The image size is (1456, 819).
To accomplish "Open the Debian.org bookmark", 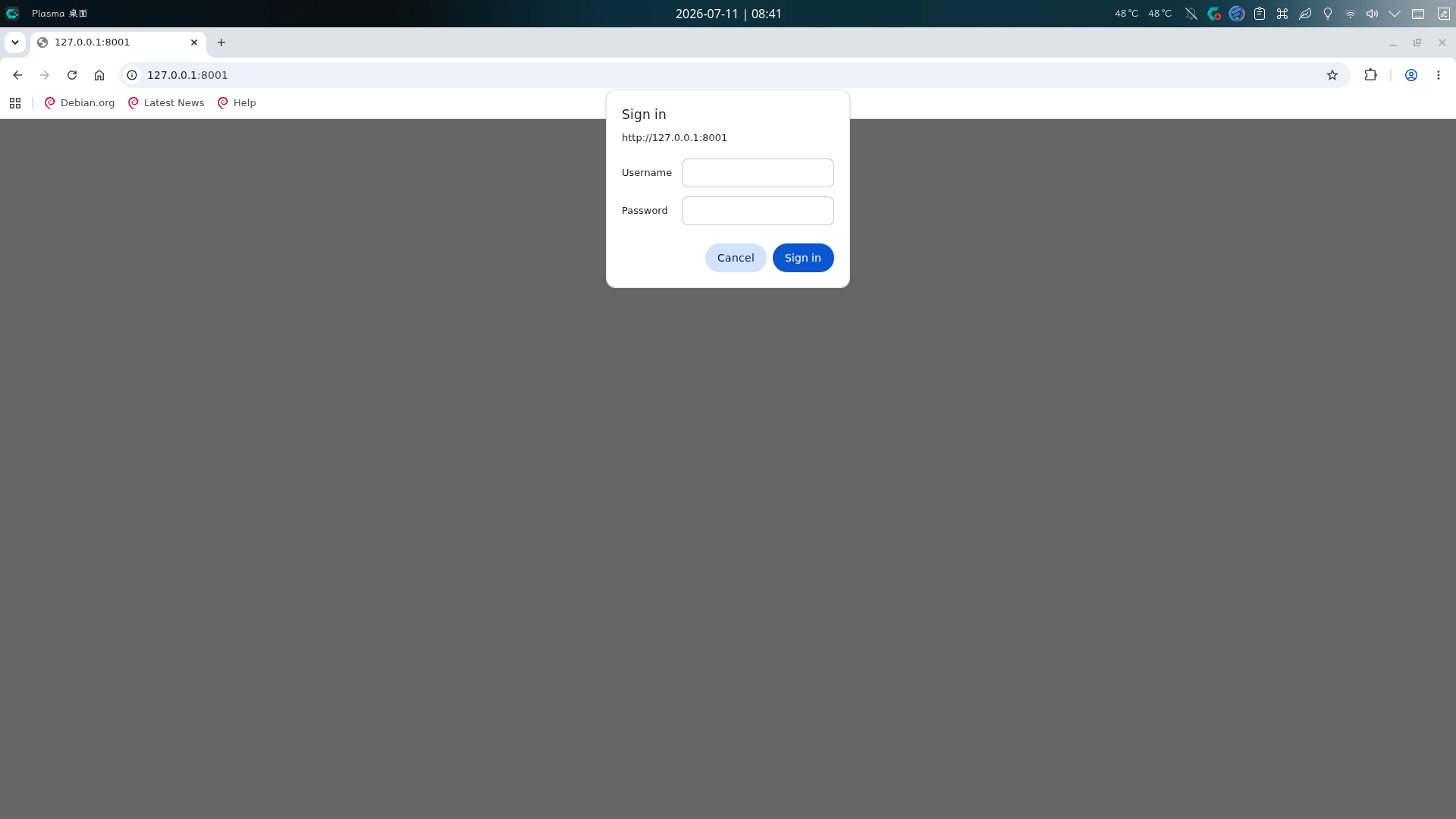I will point(80,103).
